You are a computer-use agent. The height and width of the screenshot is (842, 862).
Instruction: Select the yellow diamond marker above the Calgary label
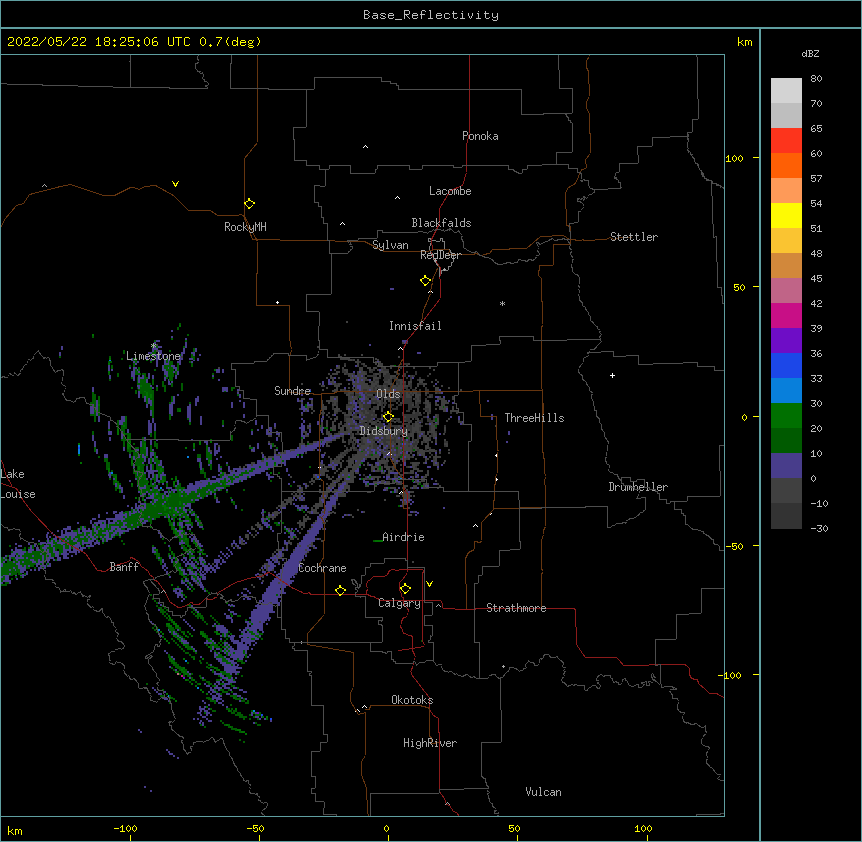[405, 589]
